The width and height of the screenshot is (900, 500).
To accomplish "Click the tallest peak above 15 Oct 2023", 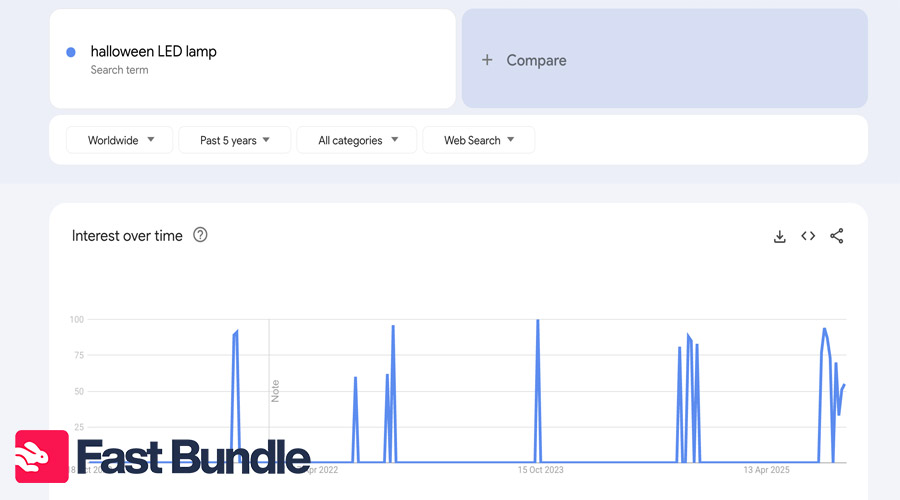I will point(538,322).
